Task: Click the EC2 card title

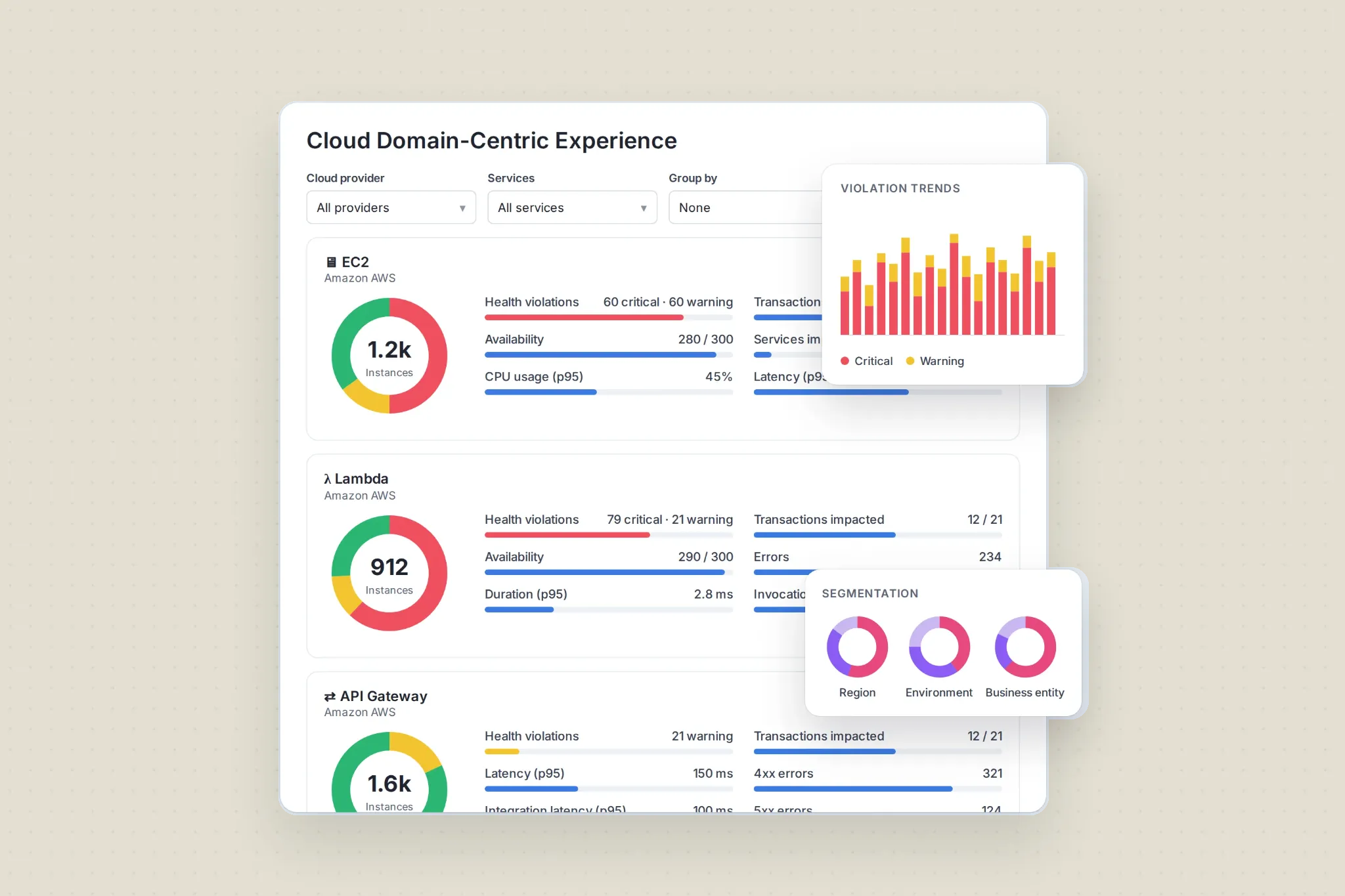Action: [x=355, y=263]
